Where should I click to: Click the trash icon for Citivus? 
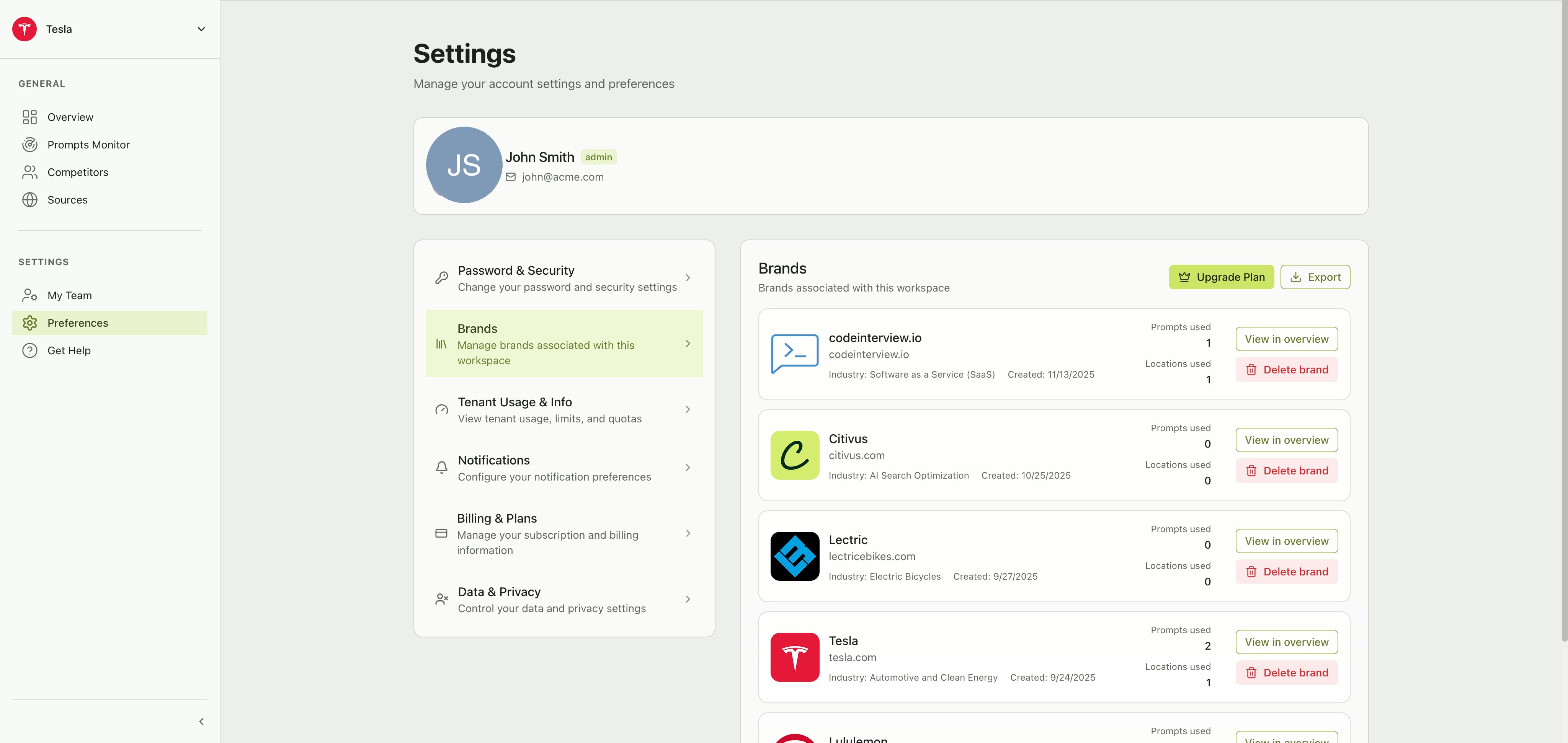pyautogui.click(x=1251, y=471)
